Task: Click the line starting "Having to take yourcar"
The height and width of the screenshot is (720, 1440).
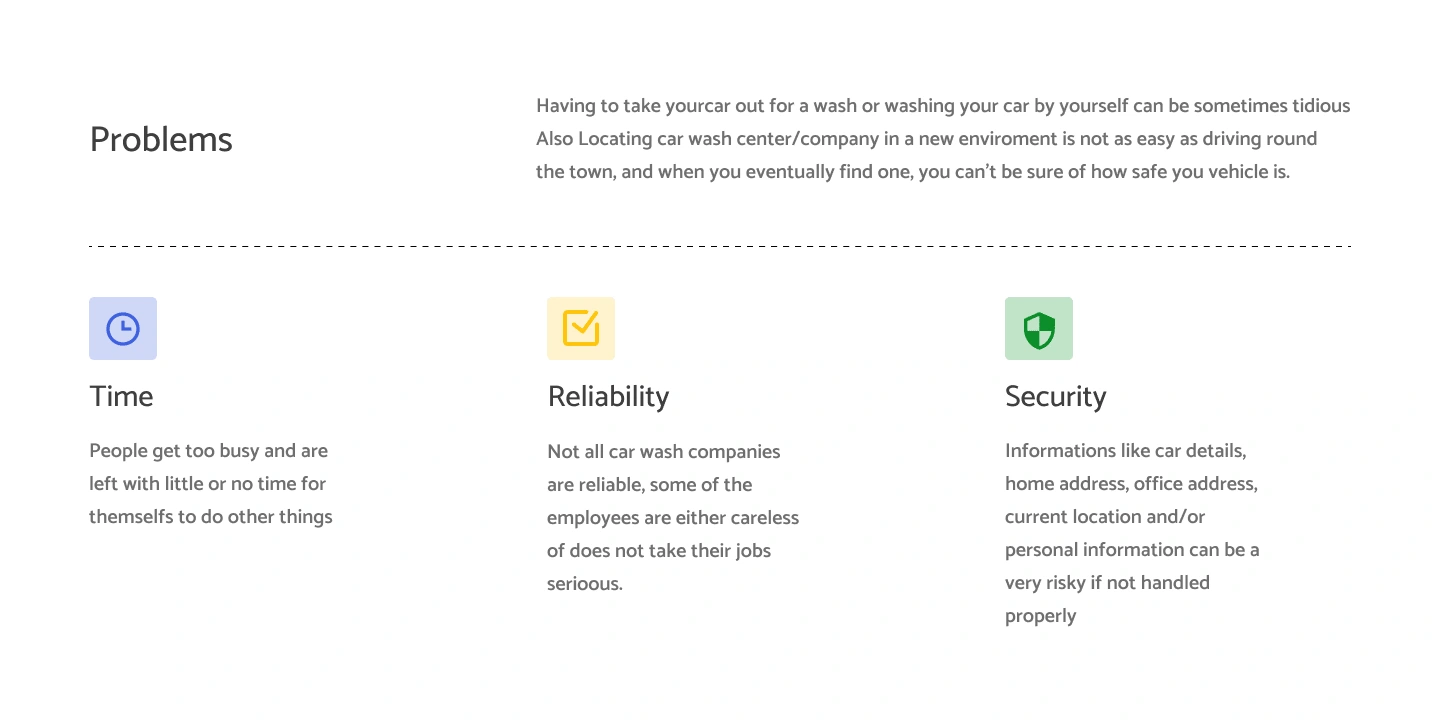Action: coord(943,106)
